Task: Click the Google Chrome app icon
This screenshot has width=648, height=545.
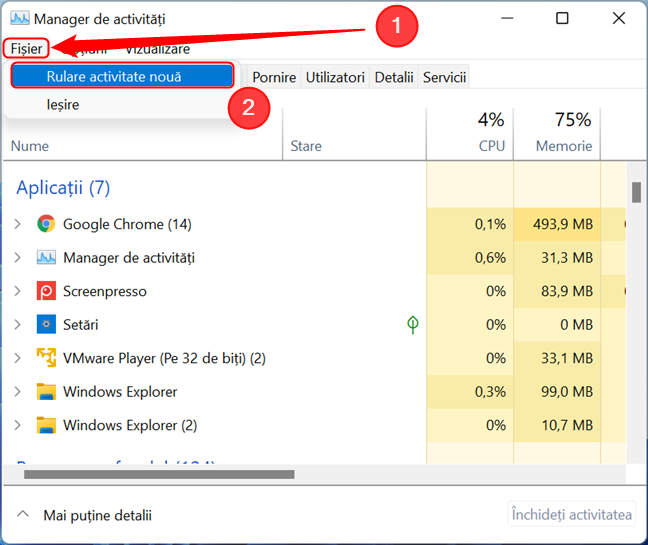Action: point(46,224)
